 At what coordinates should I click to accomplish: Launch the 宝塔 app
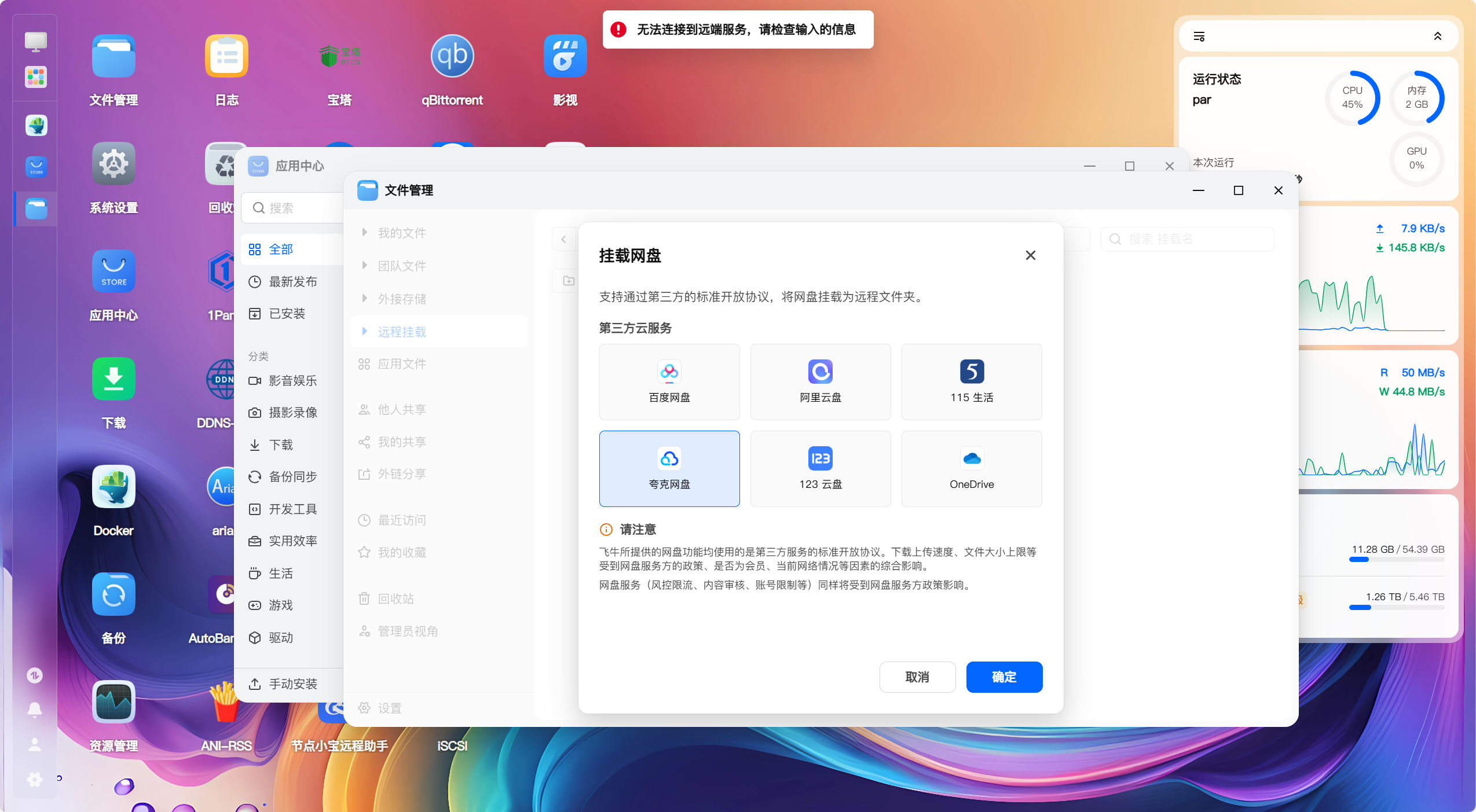click(340, 69)
